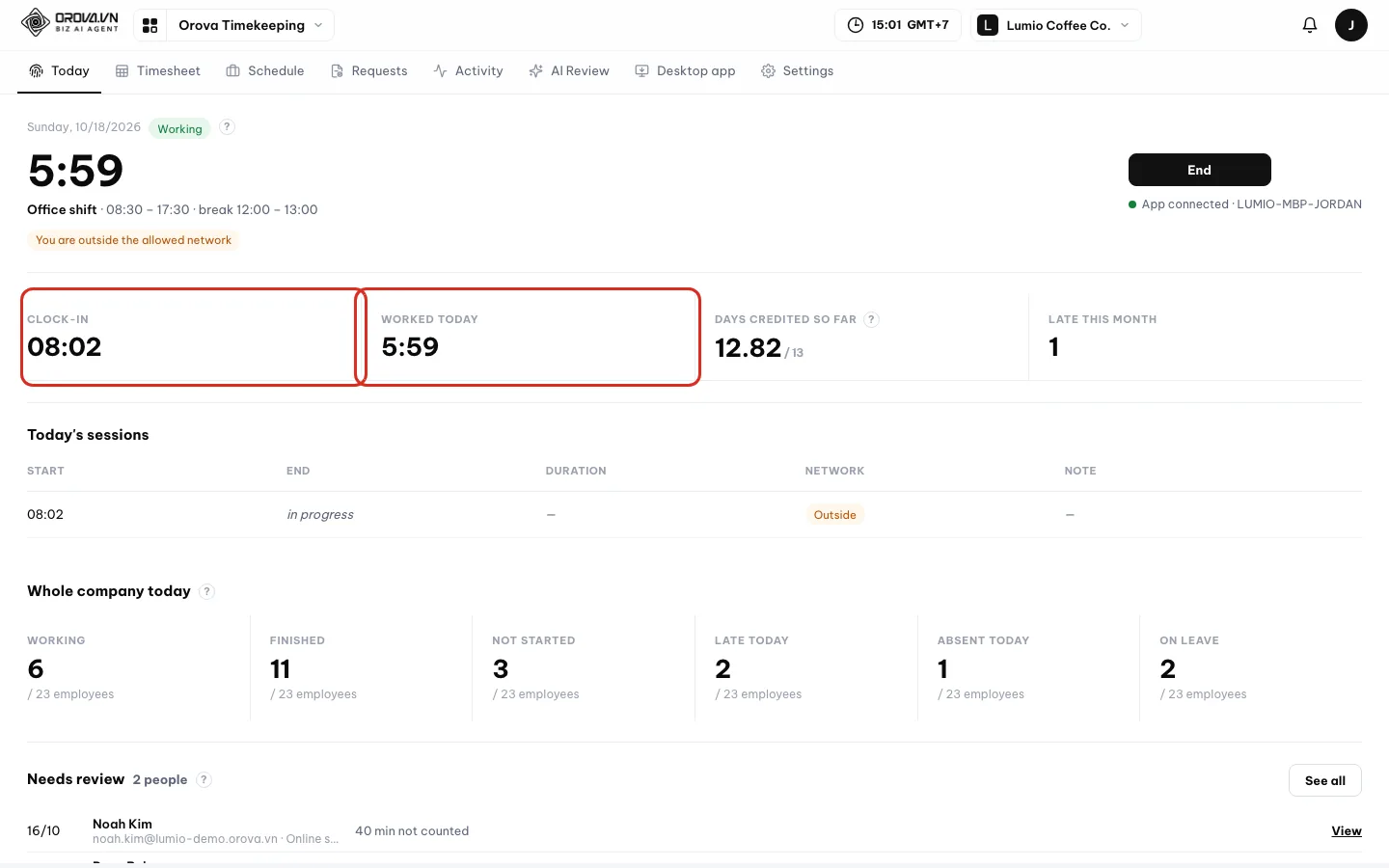Click the outside allowed network warning

pyautogui.click(x=133, y=240)
